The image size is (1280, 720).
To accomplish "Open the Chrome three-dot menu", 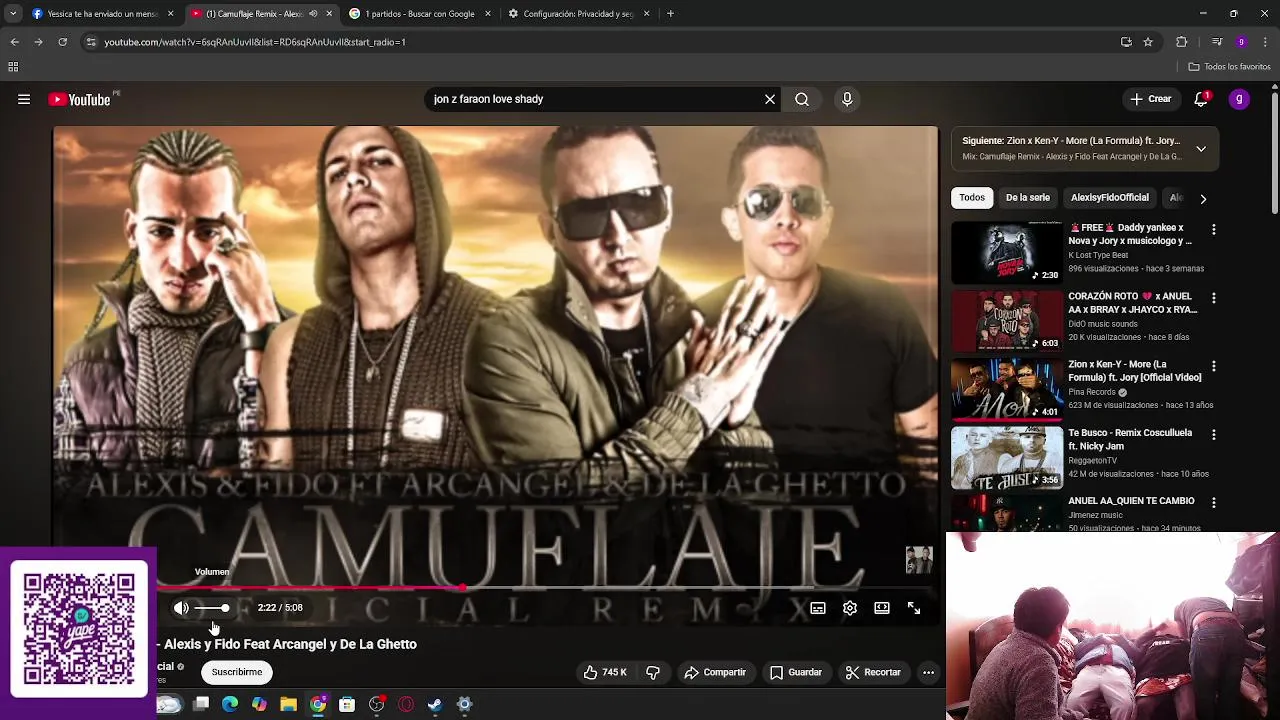I will 1266,42.
